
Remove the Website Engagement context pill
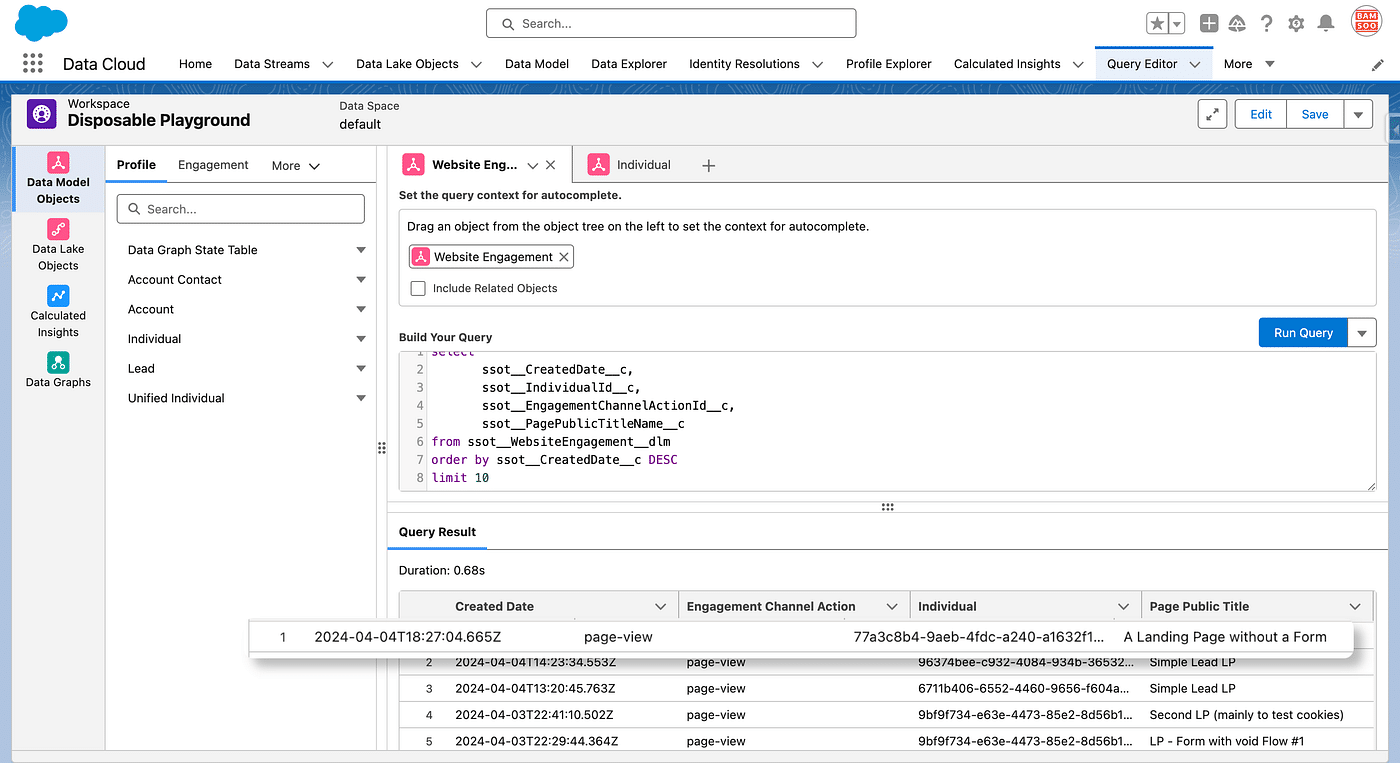point(564,257)
